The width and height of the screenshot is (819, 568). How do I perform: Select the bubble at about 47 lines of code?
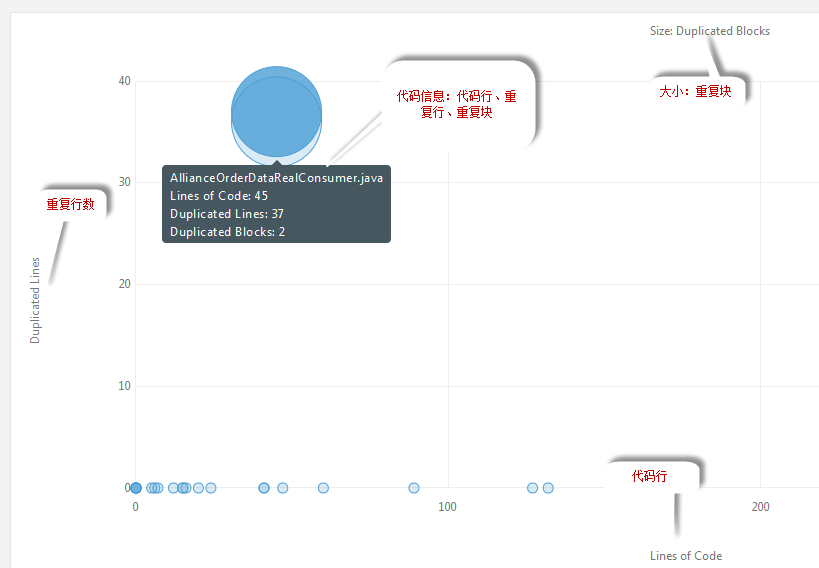pos(283,488)
